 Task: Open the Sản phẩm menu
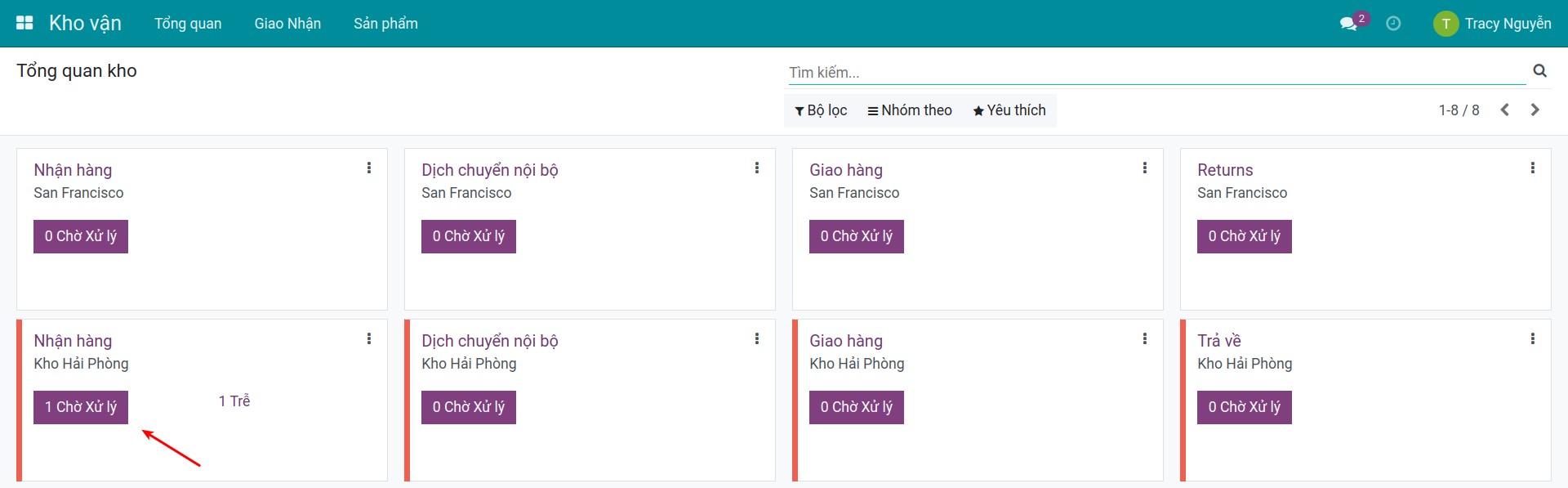tap(385, 24)
